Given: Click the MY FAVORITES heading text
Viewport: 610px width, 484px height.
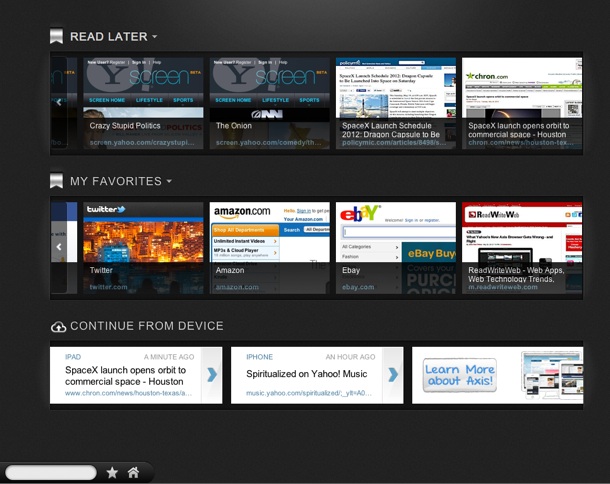Looking at the screenshot, I should [x=116, y=181].
